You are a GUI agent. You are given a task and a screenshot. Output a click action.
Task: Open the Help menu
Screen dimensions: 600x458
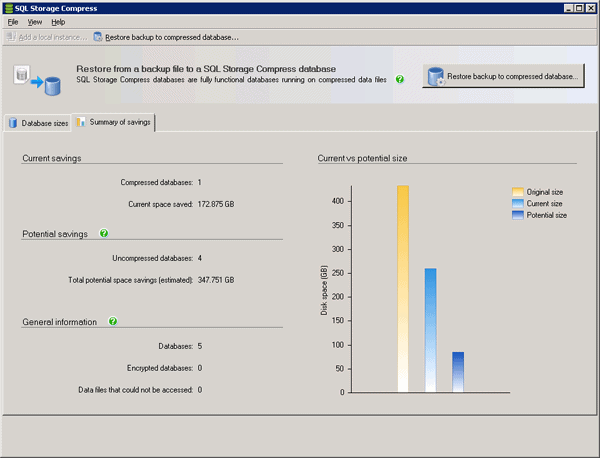point(58,22)
